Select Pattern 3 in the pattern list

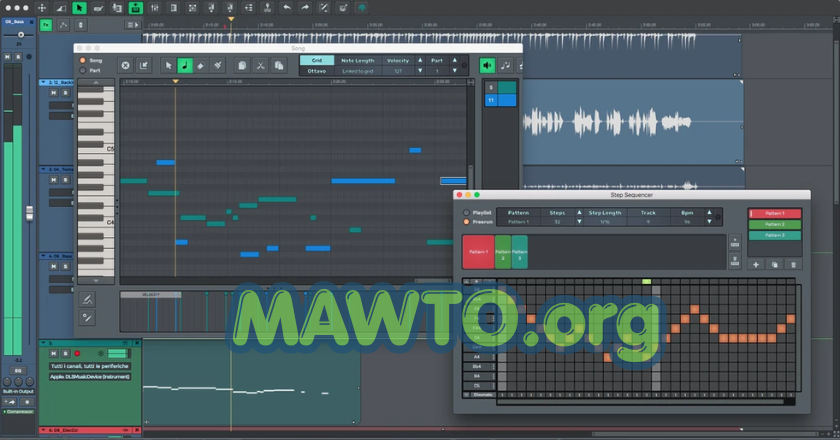775,235
